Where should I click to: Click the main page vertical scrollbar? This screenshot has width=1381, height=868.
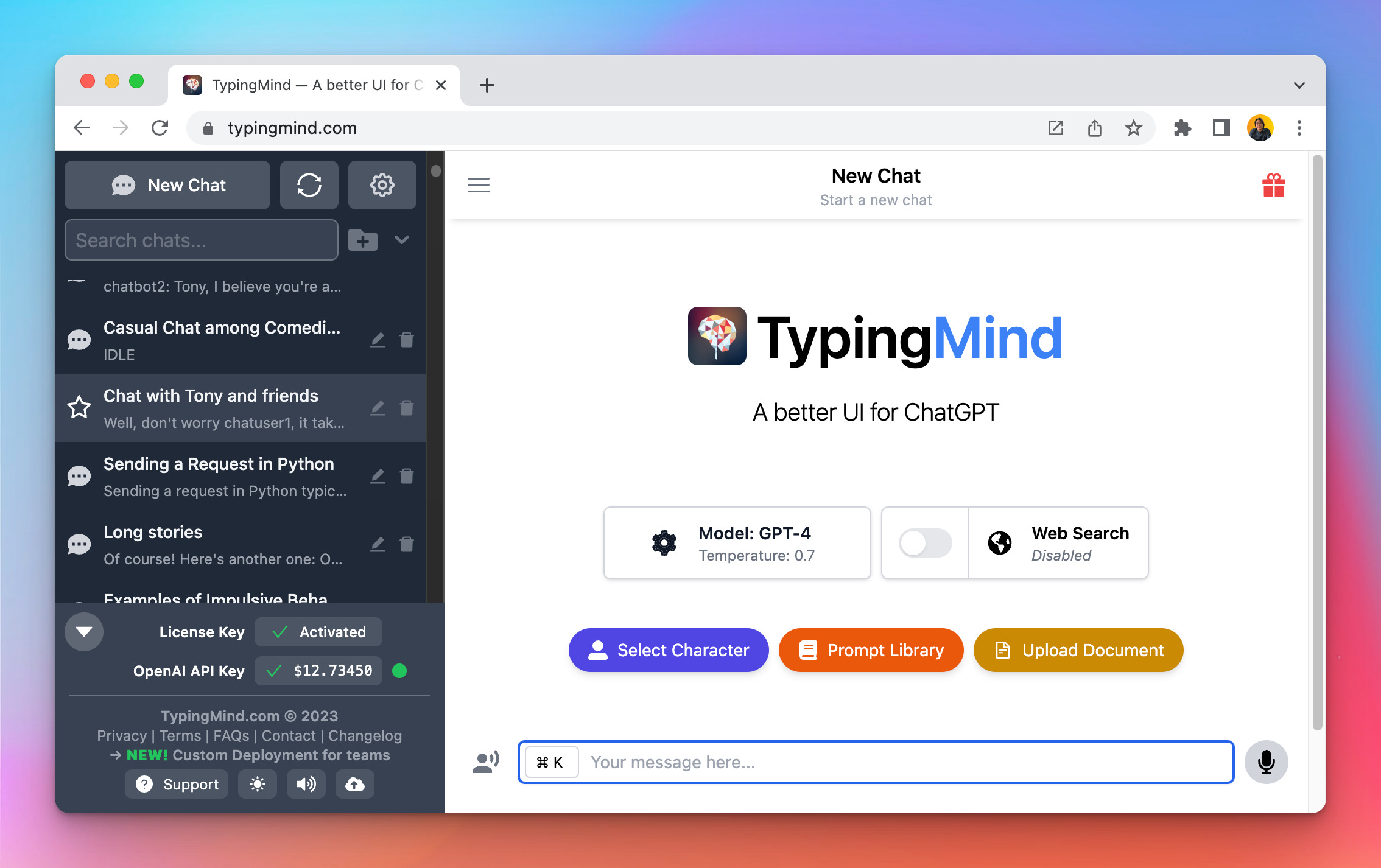pyautogui.click(x=1317, y=443)
